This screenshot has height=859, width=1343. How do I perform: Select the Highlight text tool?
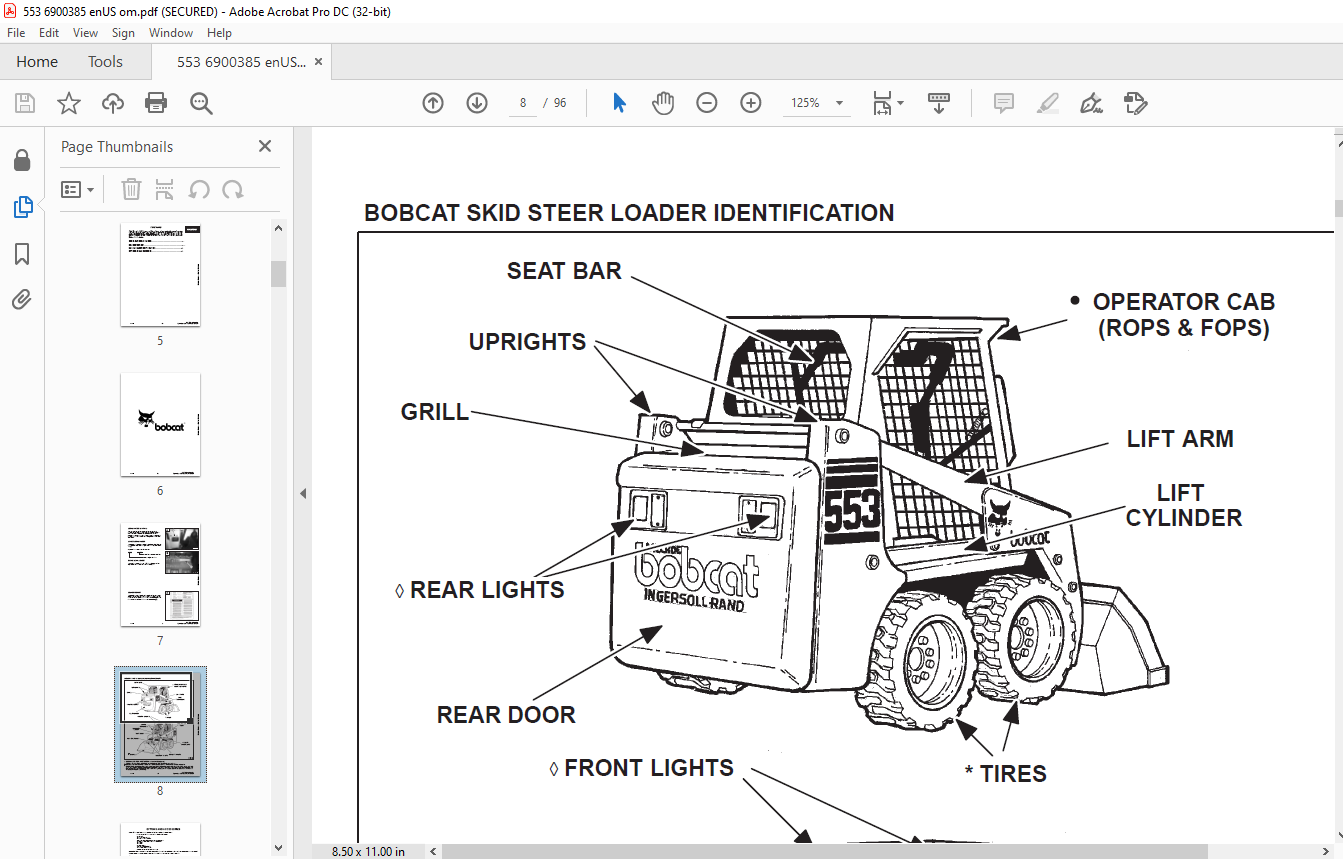1047,103
